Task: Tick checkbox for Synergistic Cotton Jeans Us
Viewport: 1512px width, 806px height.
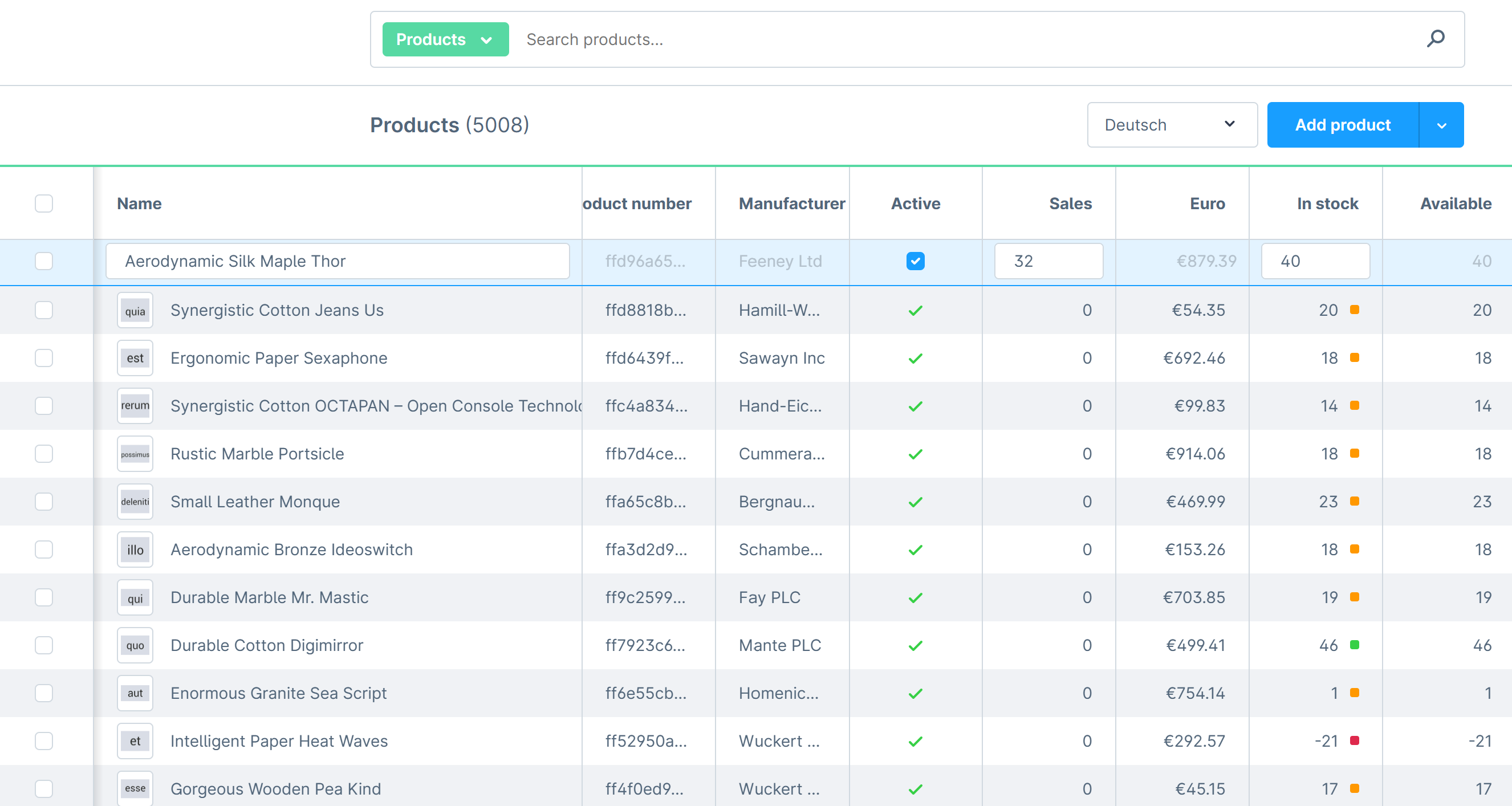Action: [x=44, y=310]
